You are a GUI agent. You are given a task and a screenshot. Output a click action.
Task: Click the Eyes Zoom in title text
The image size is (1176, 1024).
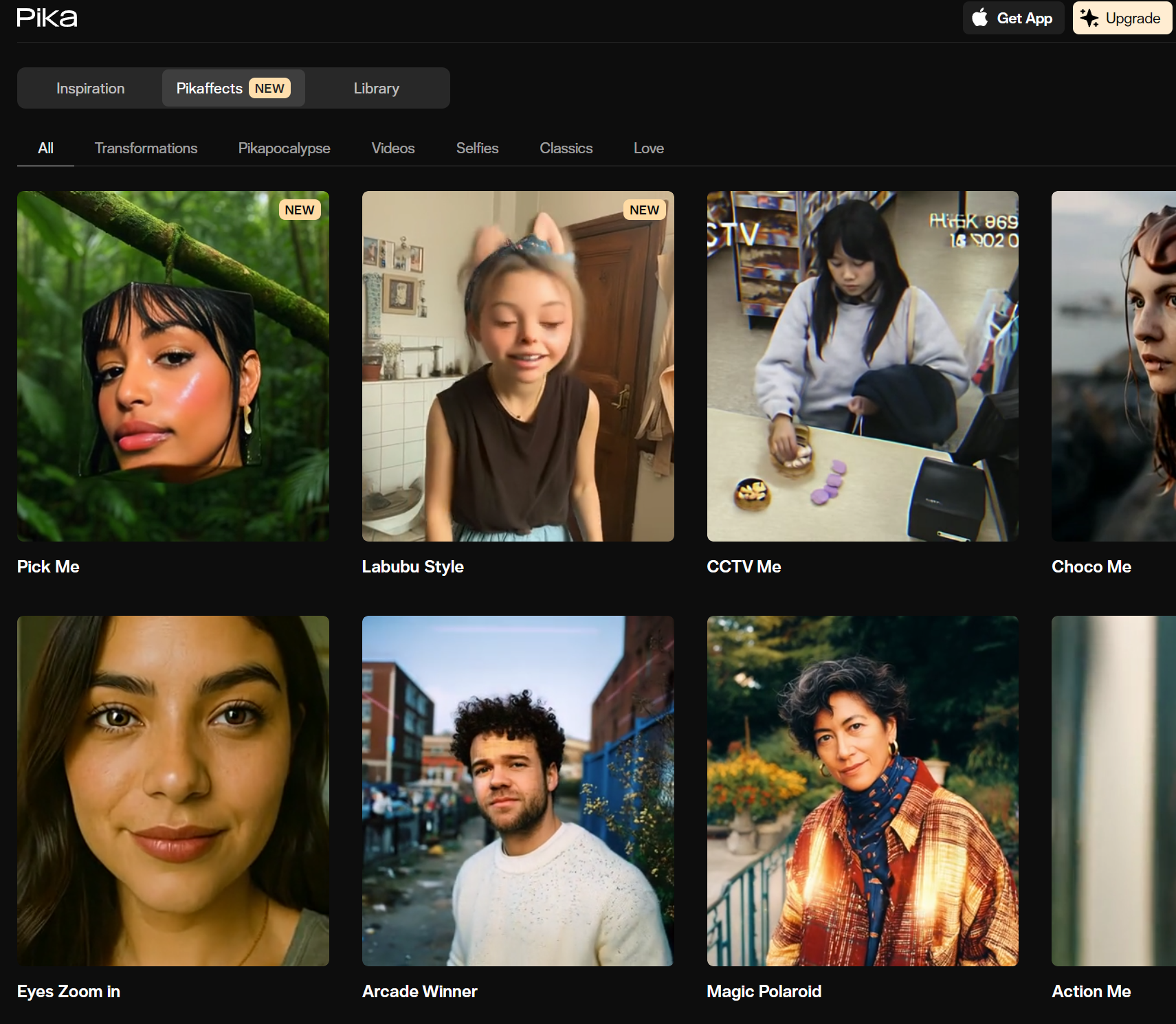pyautogui.click(x=69, y=991)
